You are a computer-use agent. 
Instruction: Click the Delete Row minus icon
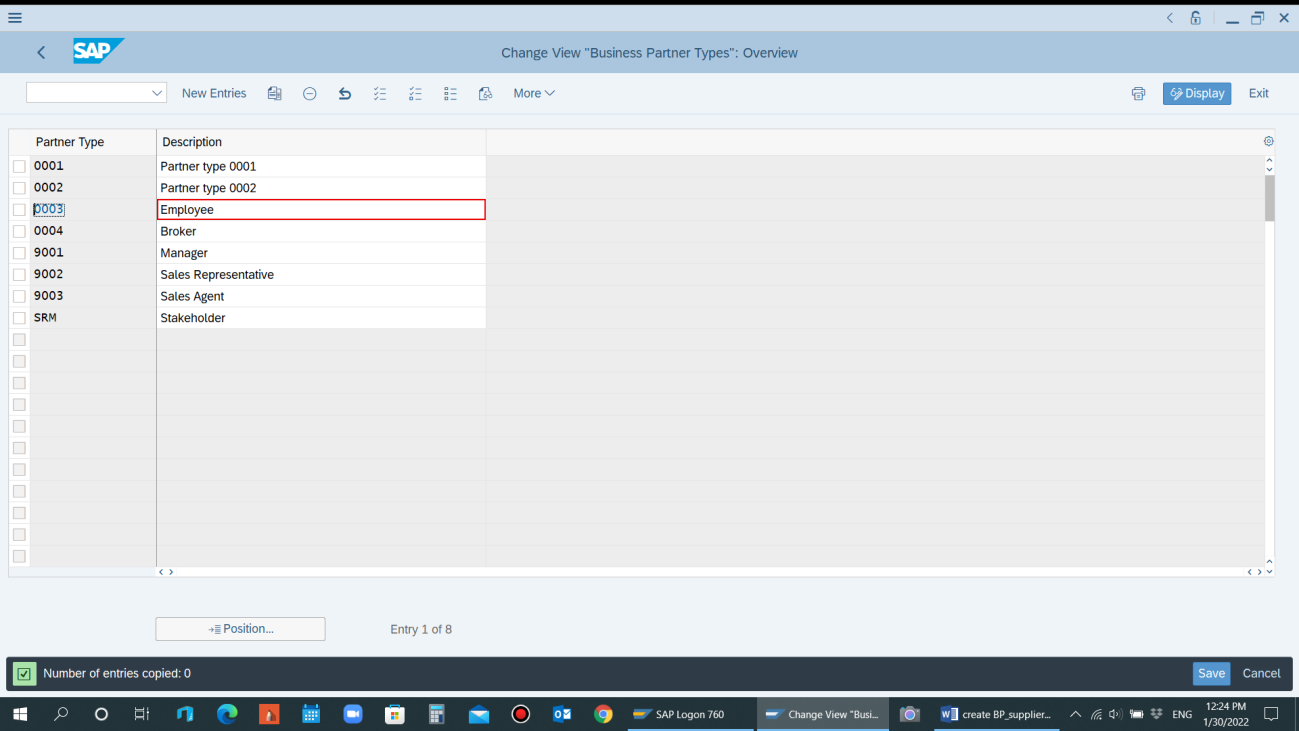click(309, 93)
